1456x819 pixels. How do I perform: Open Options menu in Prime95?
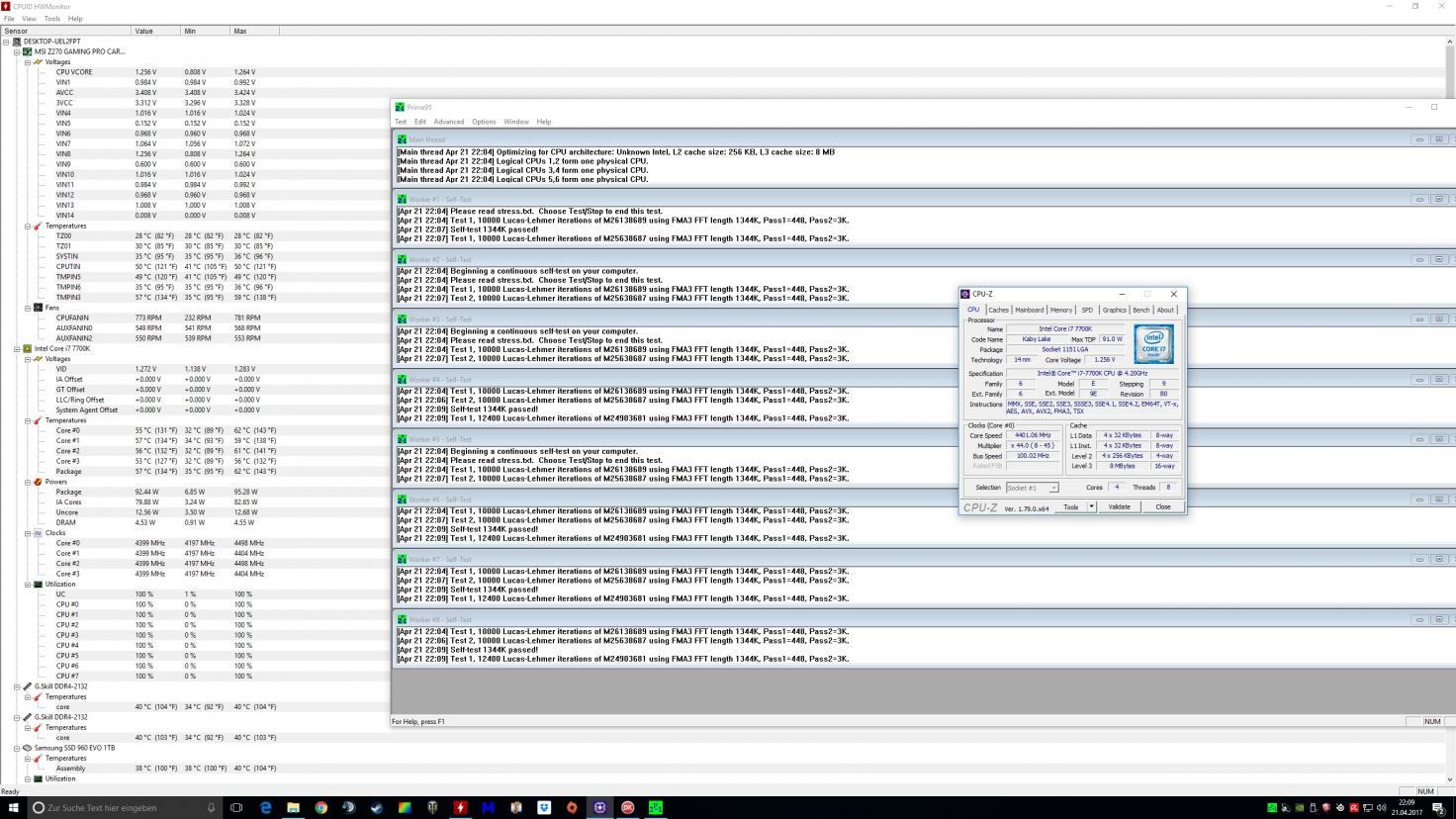[484, 122]
